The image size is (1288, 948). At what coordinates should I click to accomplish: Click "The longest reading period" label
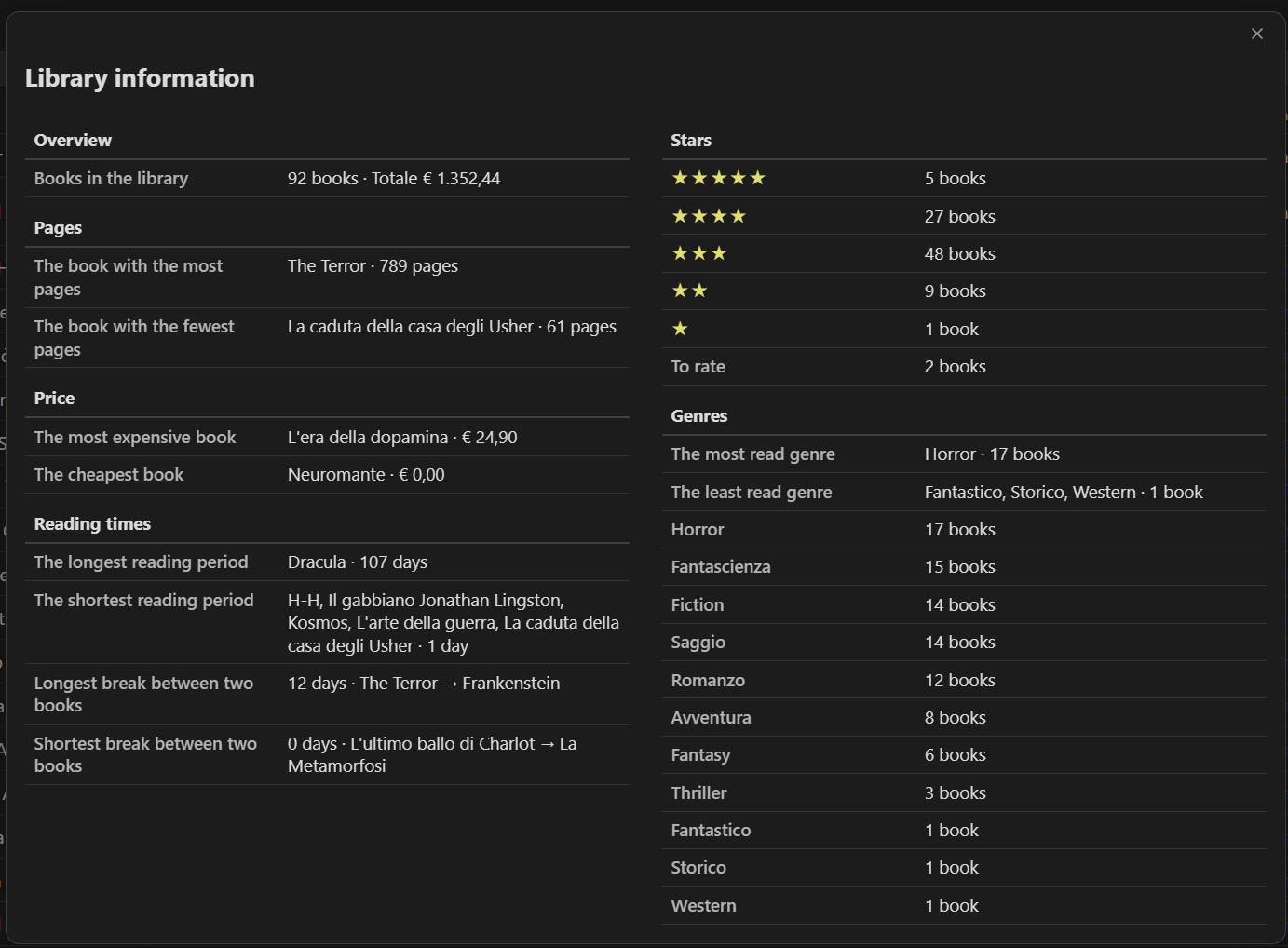click(141, 562)
